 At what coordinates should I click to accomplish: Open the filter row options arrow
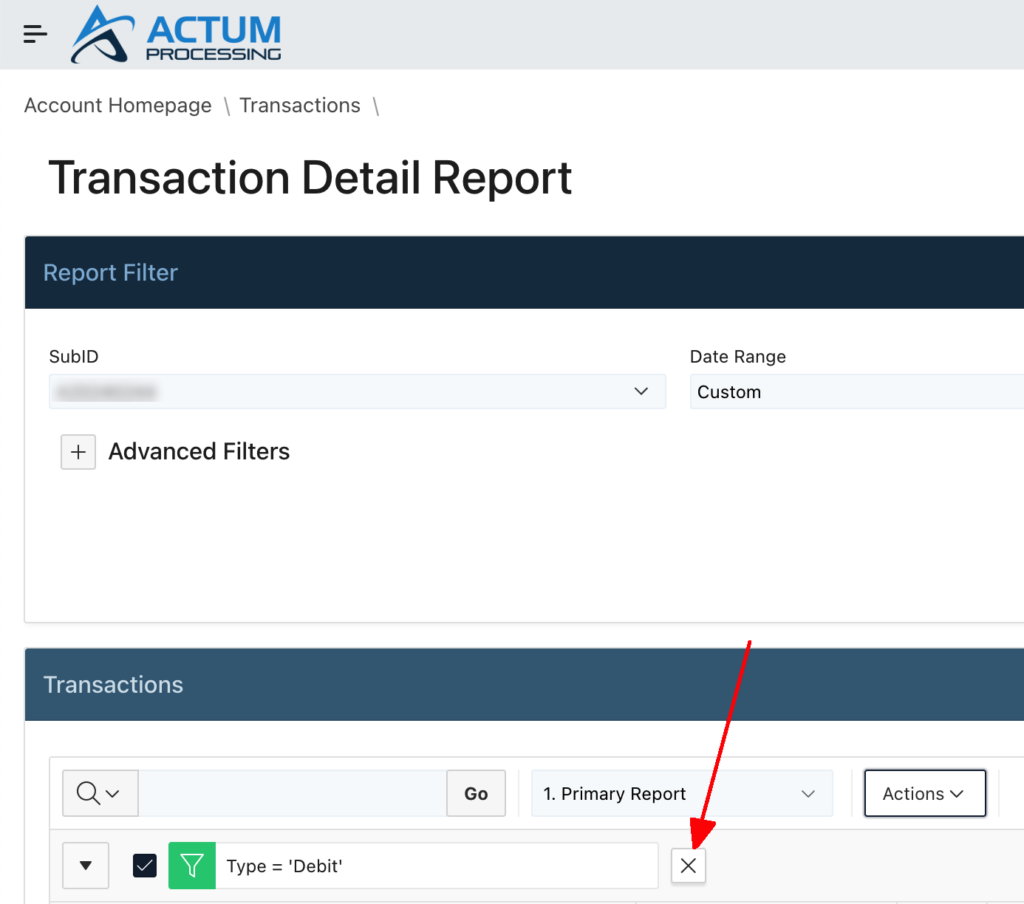coord(85,865)
